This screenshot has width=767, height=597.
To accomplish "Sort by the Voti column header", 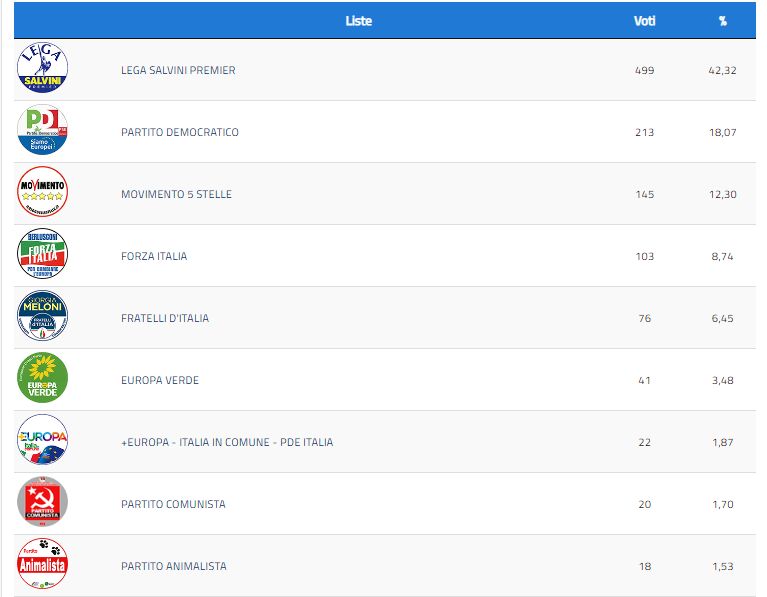I will [x=644, y=21].
